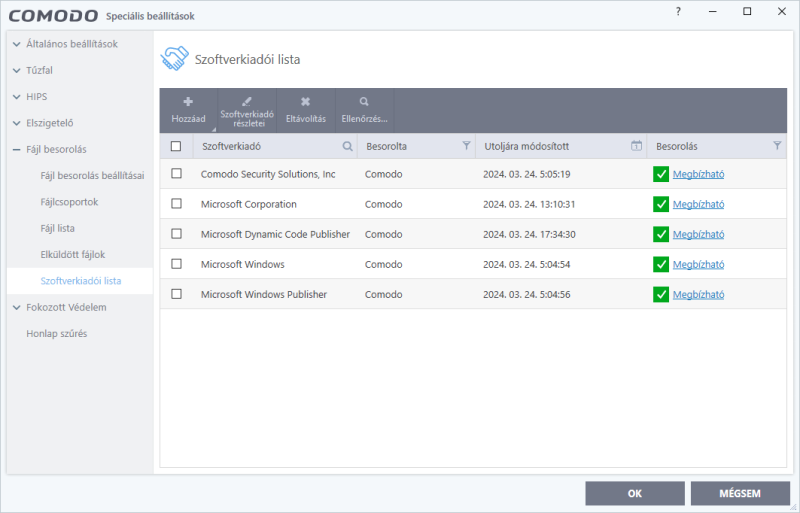
Task: Click green check icon for Microsoft Windows row
Action: pos(661,264)
